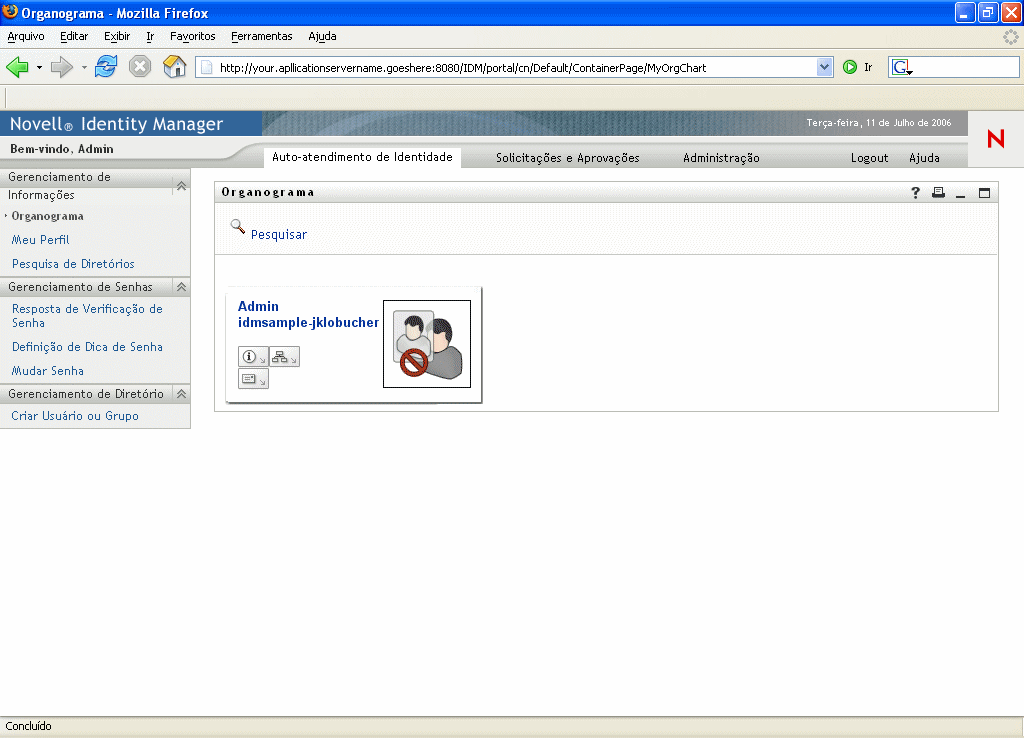1024x738 pixels.
Task: Click the Google search engine icon
Action: click(902, 67)
